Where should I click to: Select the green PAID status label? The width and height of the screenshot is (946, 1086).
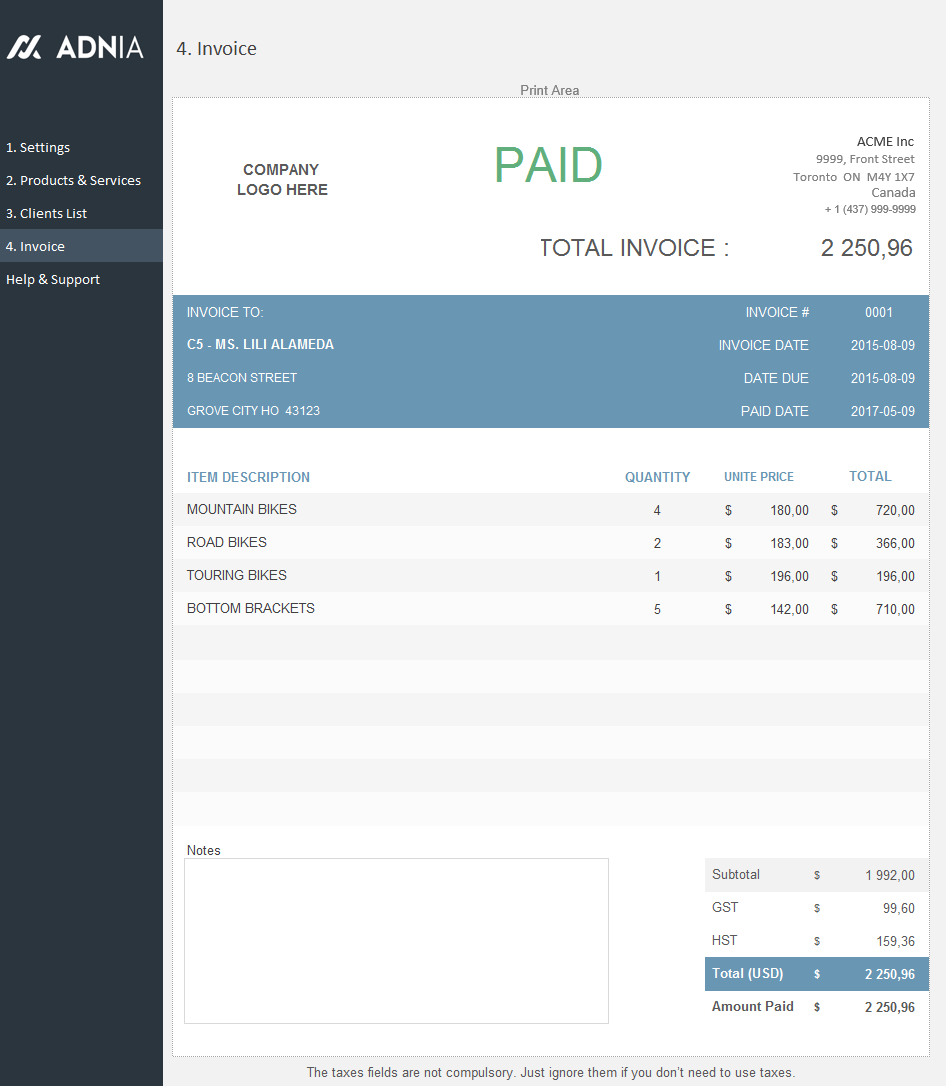[548, 166]
